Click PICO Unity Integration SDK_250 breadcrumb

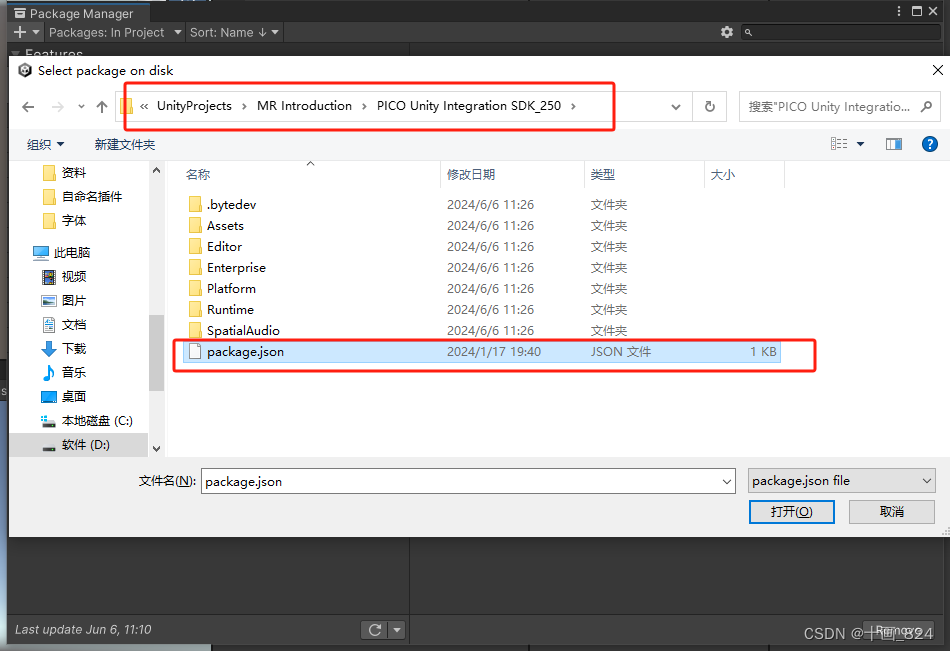[468, 106]
